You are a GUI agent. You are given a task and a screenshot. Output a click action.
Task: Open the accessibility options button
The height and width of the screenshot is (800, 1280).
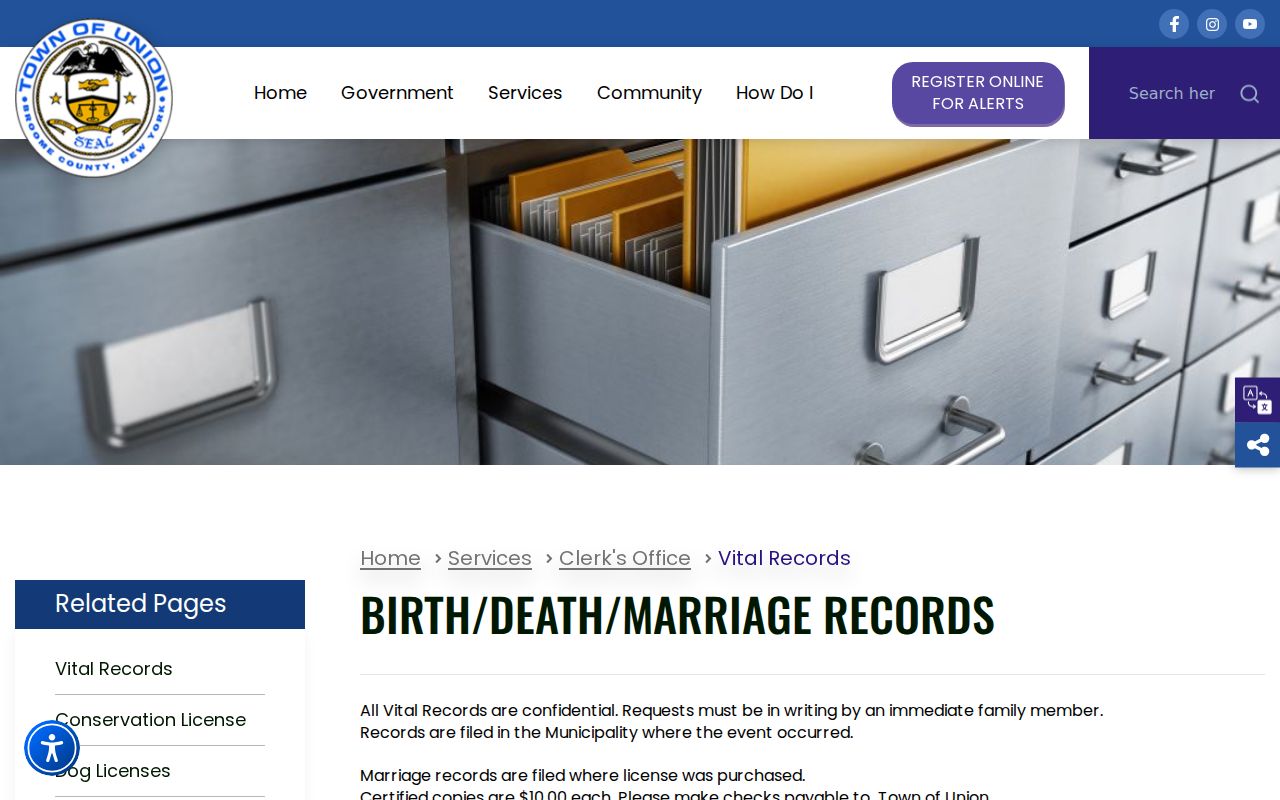pyautogui.click(x=52, y=748)
